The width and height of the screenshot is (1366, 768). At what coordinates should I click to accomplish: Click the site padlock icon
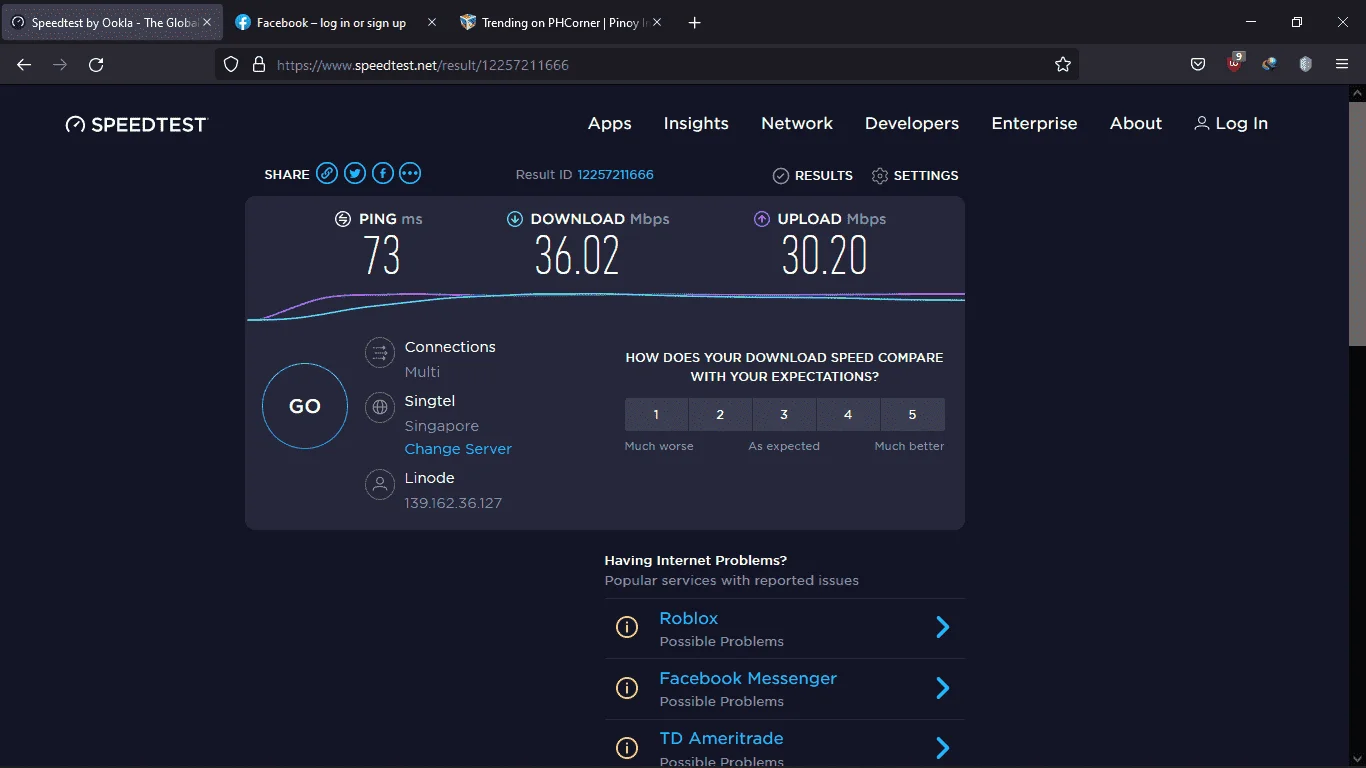click(x=258, y=64)
